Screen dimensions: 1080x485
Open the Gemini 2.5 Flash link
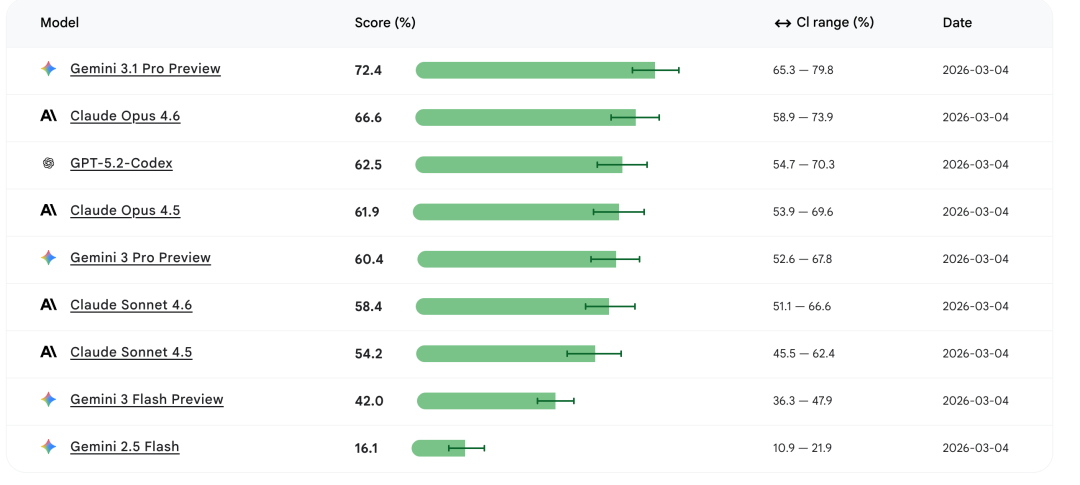124,447
